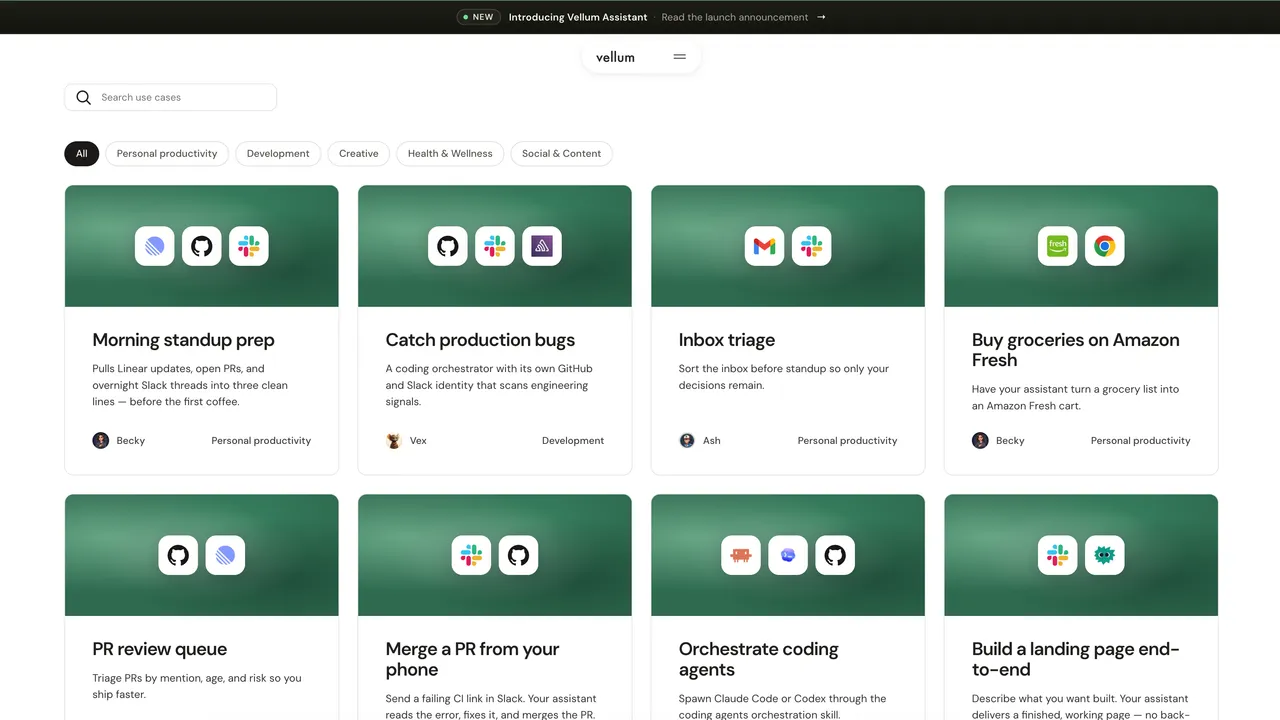Open the PR review queue title

click(x=160, y=649)
